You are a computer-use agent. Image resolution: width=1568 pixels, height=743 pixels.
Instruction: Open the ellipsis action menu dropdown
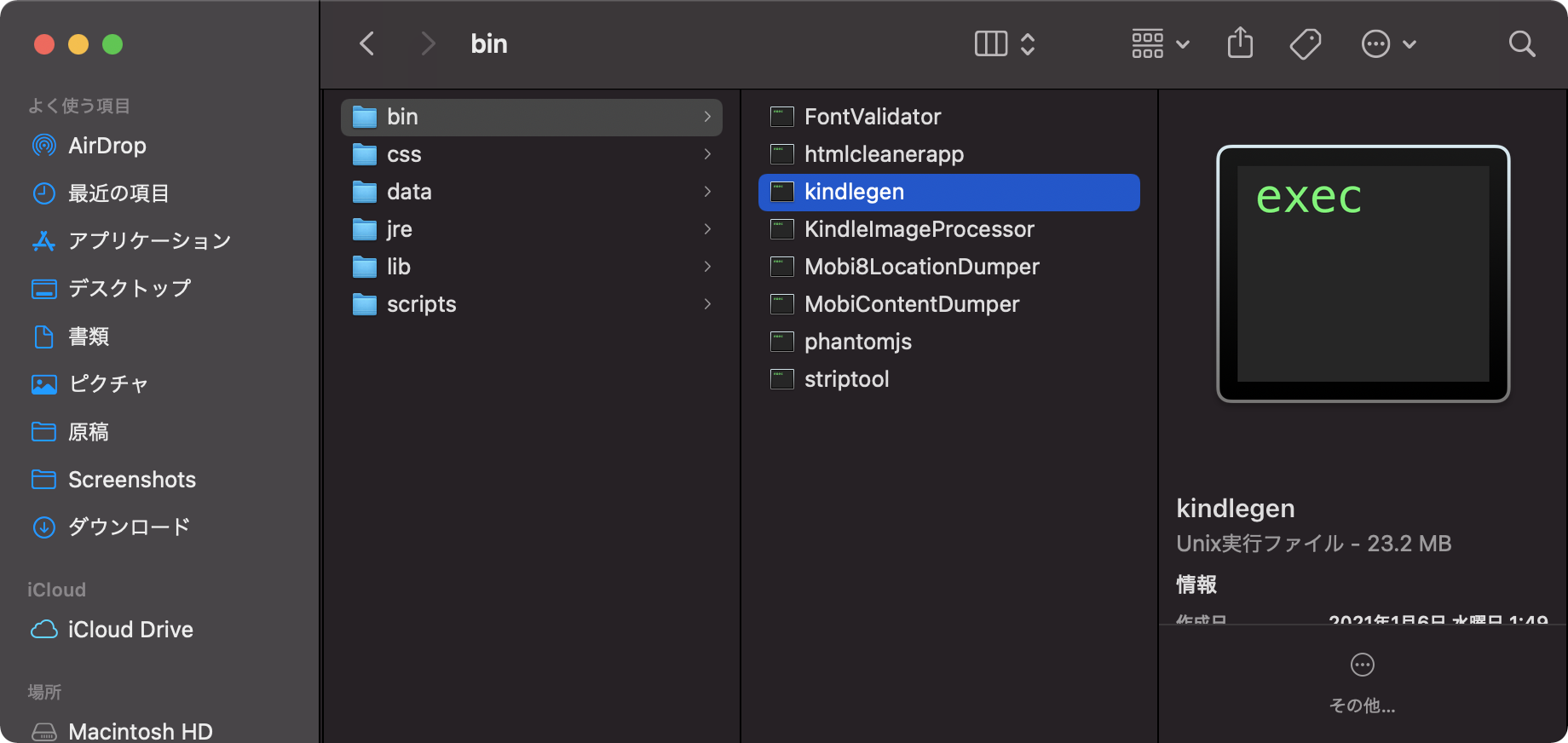click(1388, 43)
